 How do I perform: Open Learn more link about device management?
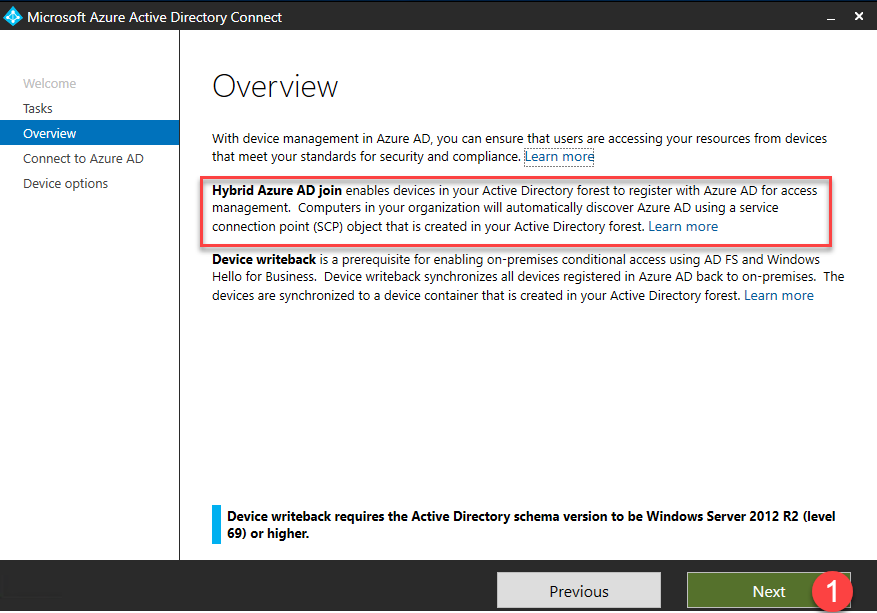[x=559, y=157]
